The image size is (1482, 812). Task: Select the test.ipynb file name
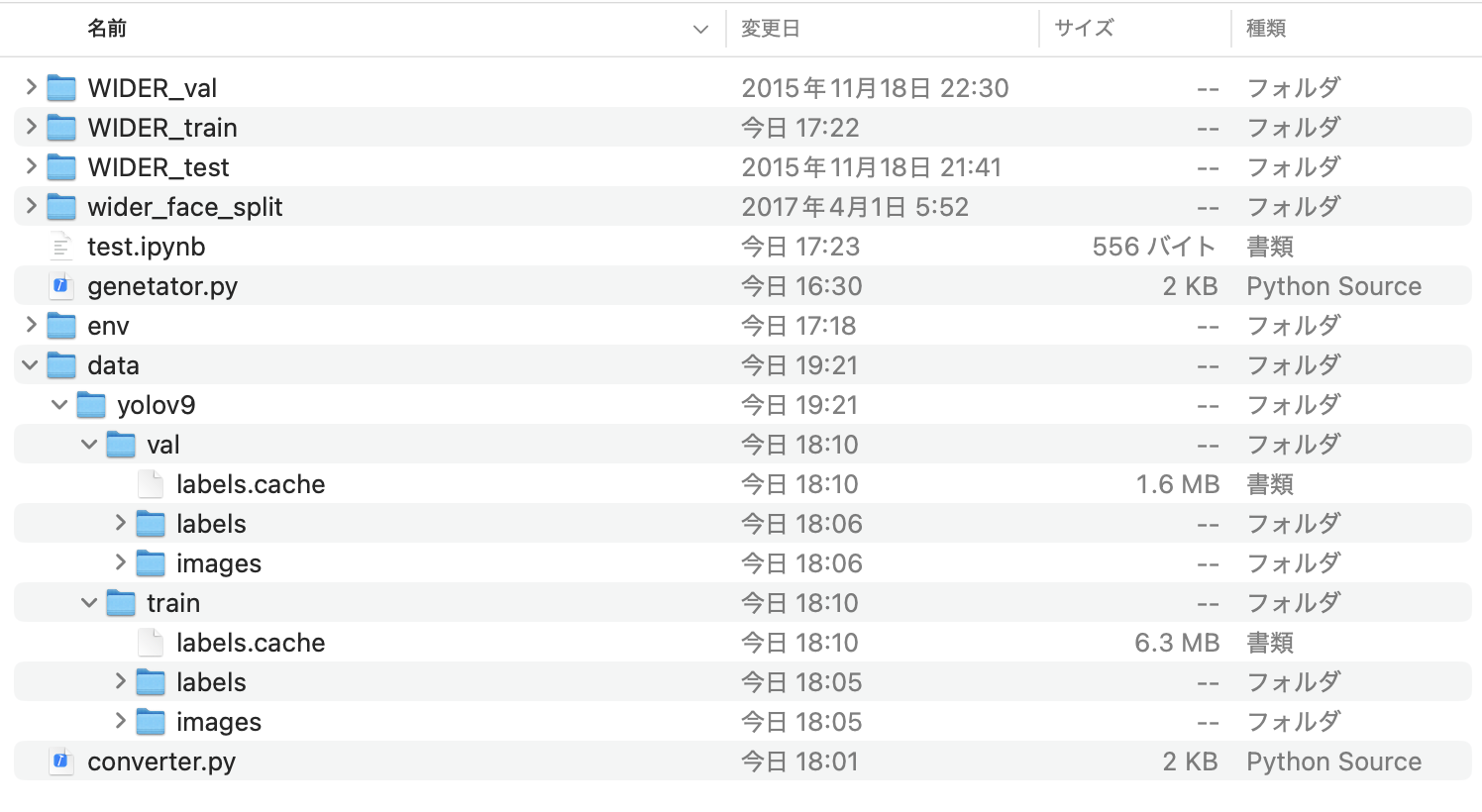(146, 246)
